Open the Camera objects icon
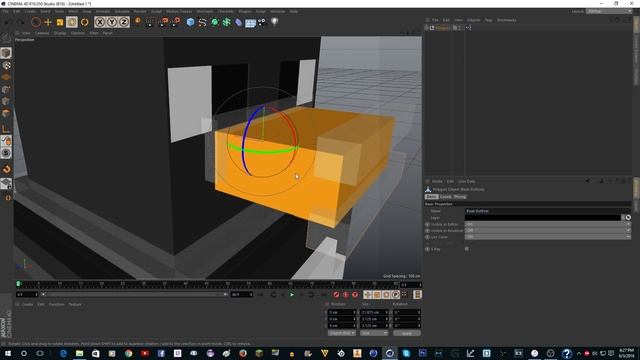The height and width of the screenshot is (360, 640). click(262, 22)
